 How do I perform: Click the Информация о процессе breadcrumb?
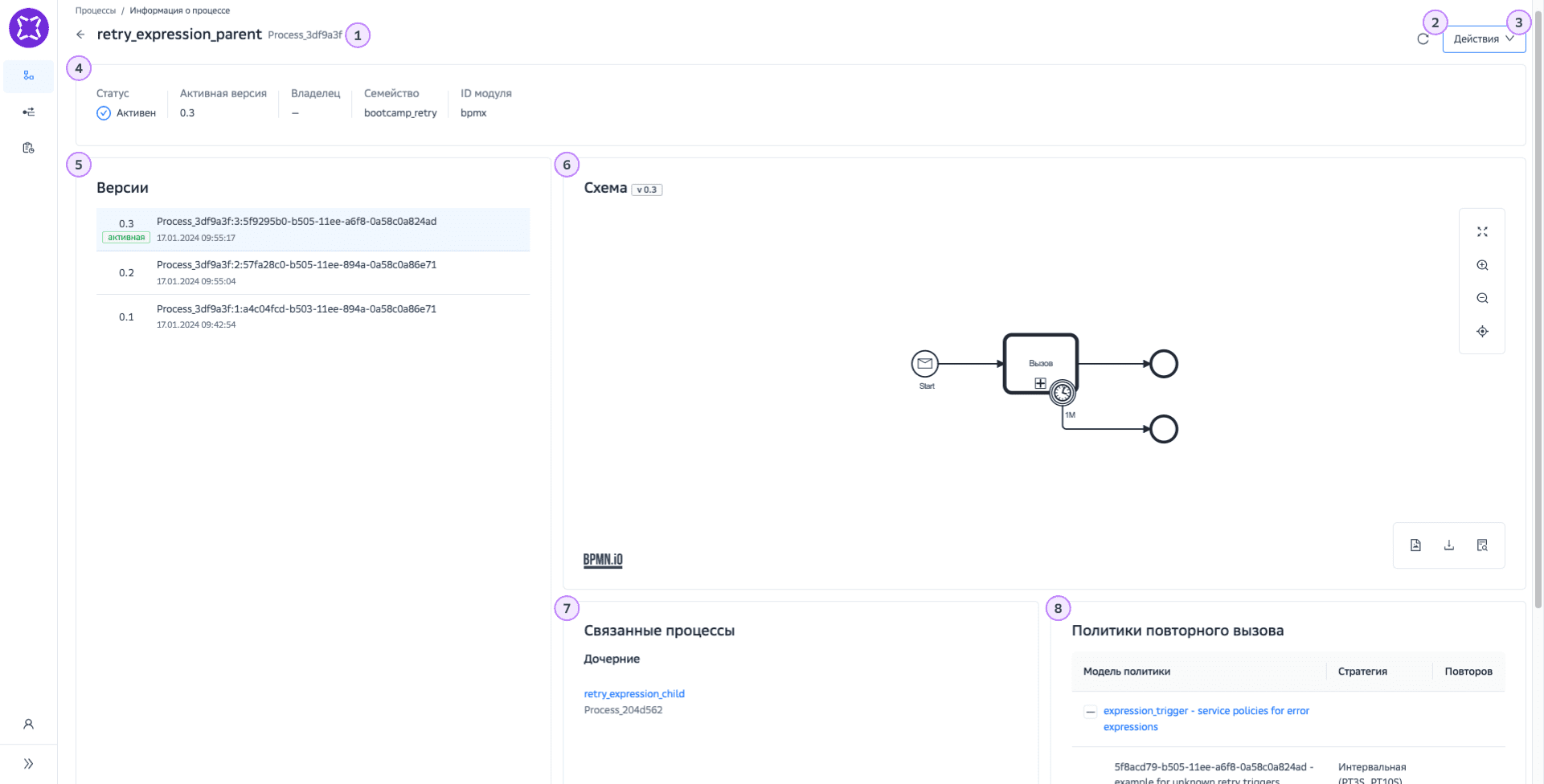(181, 10)
